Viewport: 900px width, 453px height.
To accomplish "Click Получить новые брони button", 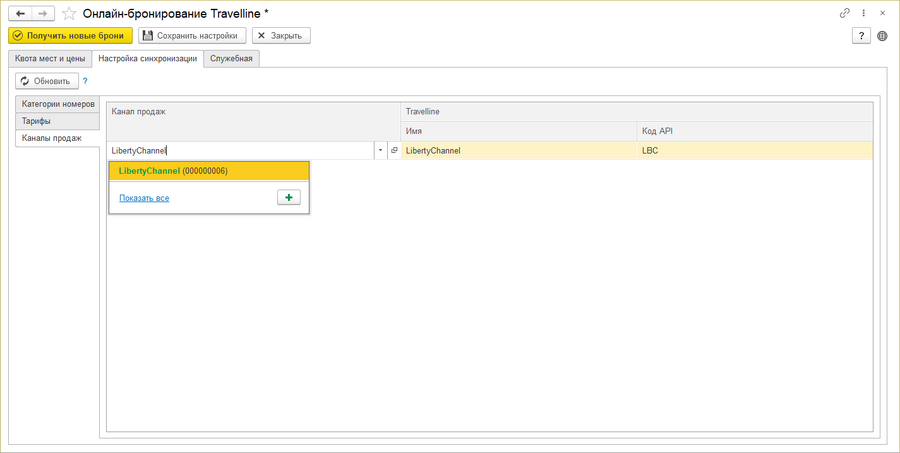I will (x=70, y=36).
